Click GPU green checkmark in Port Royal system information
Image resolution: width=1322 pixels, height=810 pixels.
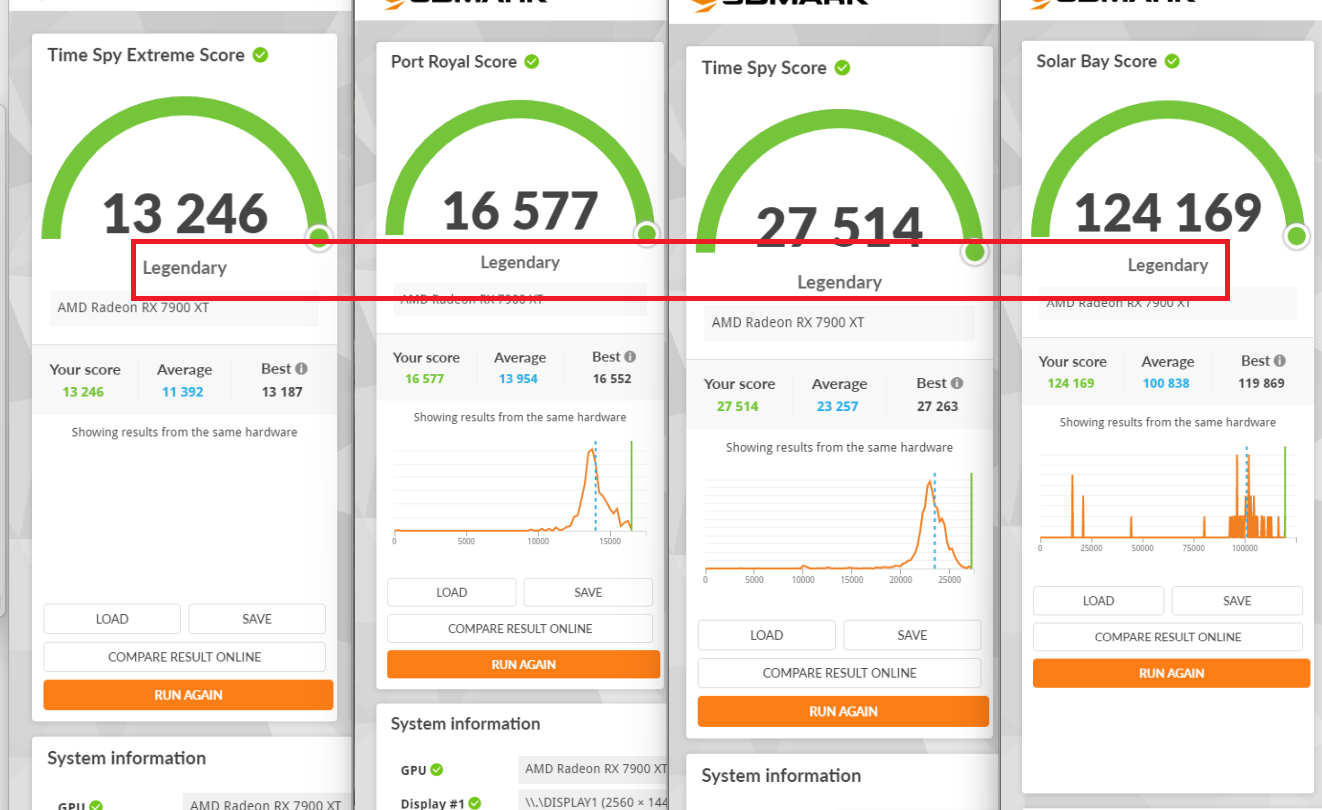[437, 770]
